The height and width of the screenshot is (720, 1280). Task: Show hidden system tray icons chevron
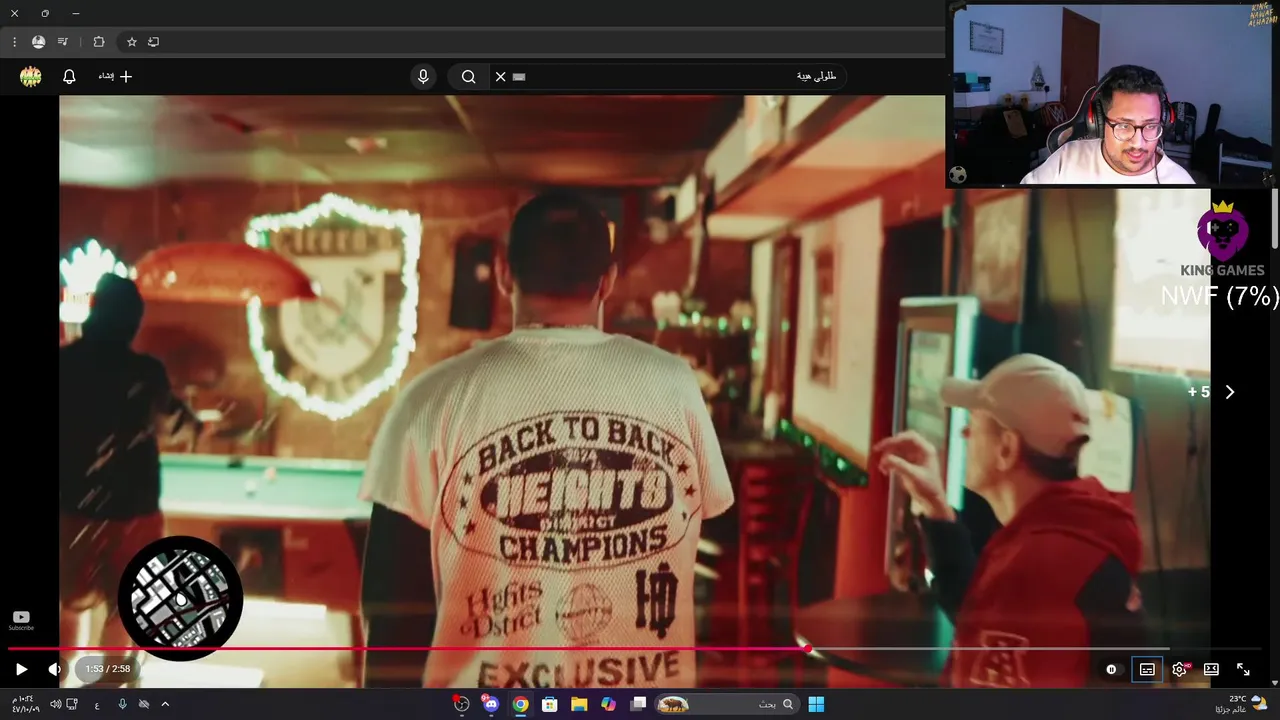pyautogui.click(x=165, y=704)
